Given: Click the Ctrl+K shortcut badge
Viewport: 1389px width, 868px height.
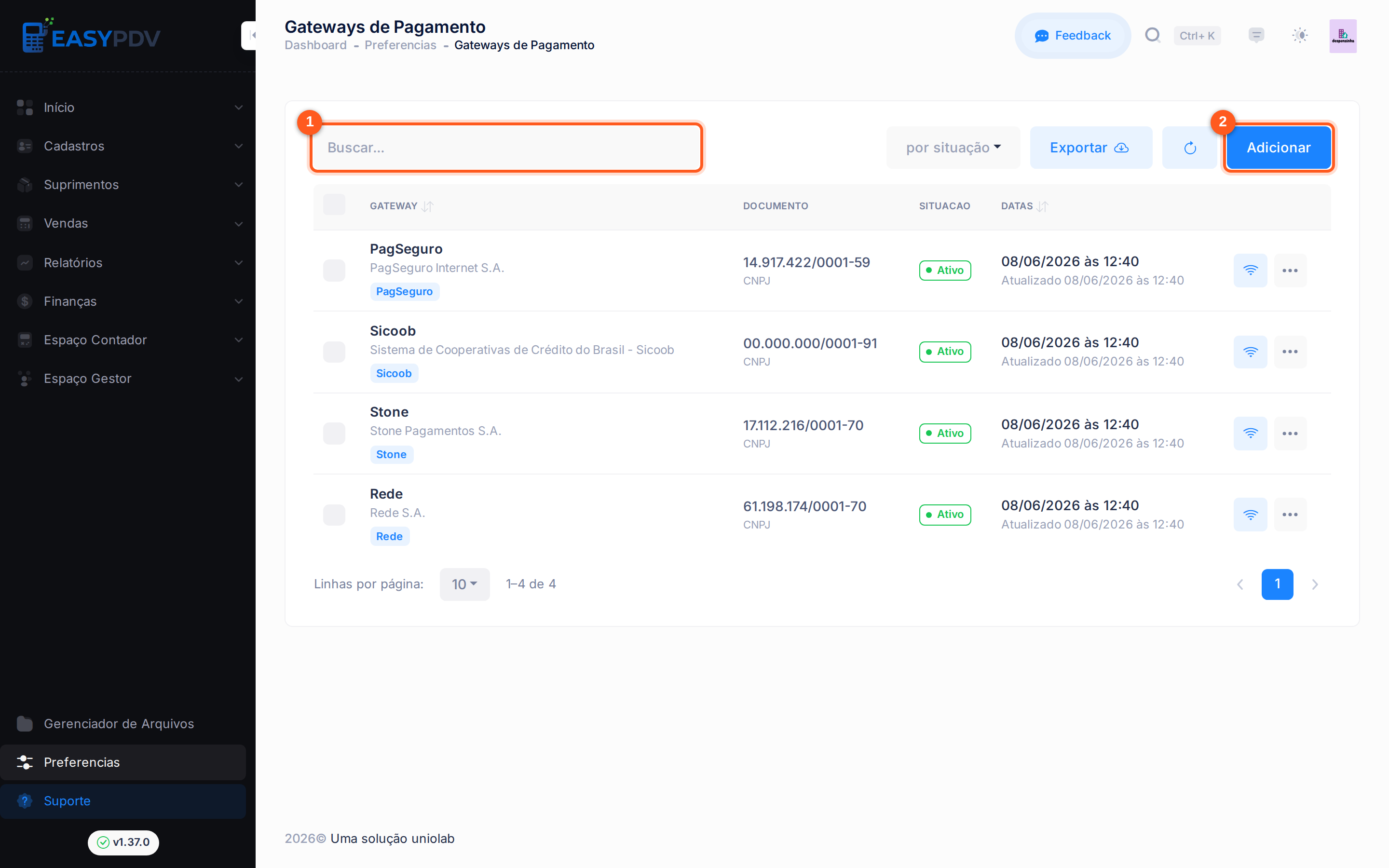Looking at the screenshot, I should point(1197,36).
